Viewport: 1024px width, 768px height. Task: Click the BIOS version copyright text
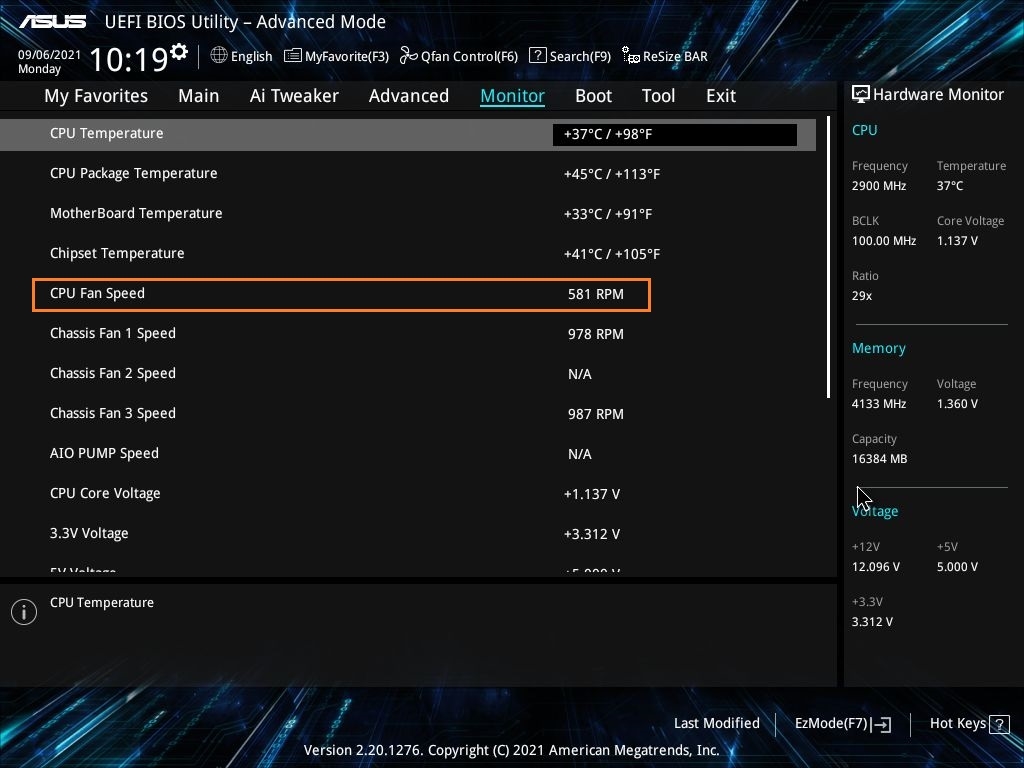point(511,750)
